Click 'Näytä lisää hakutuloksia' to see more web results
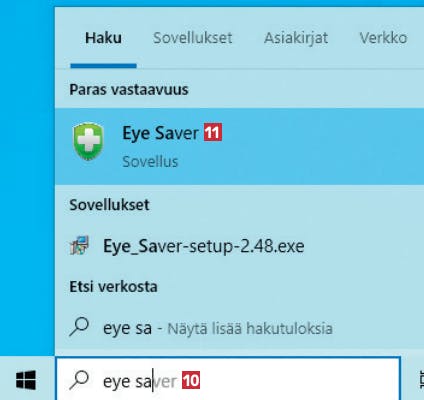This screenshot has width=424, height=400. (x=250, y=329)
